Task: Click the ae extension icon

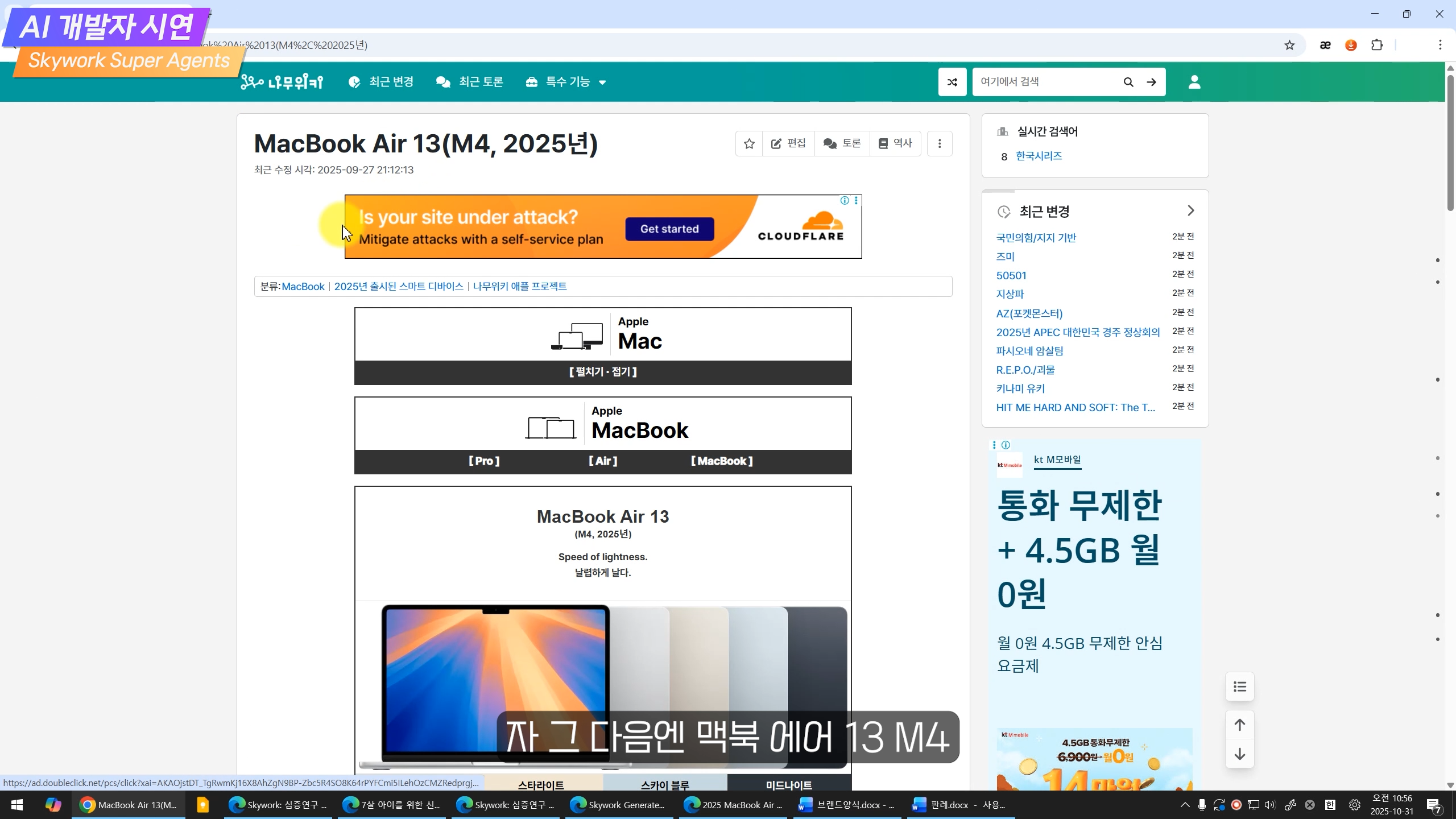Action: pos(1325,45)
